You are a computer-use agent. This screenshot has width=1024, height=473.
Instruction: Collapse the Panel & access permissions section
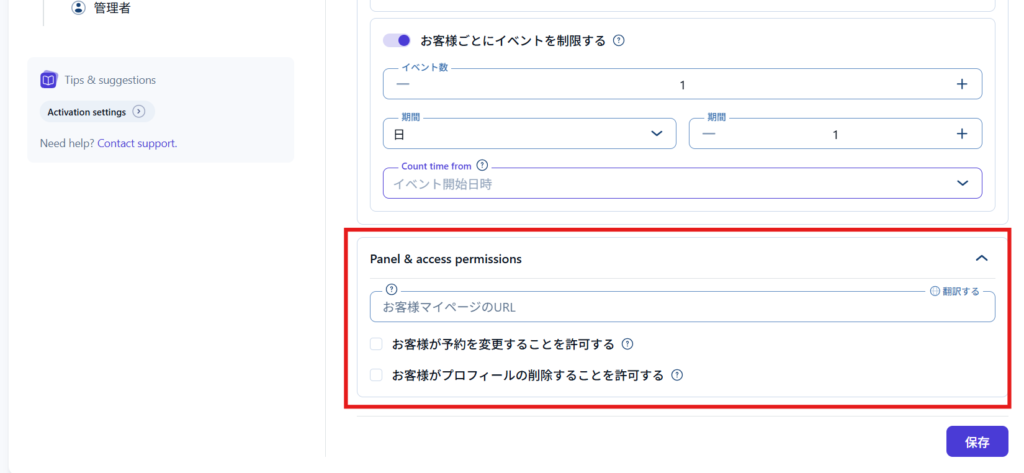tap(981, 258)
